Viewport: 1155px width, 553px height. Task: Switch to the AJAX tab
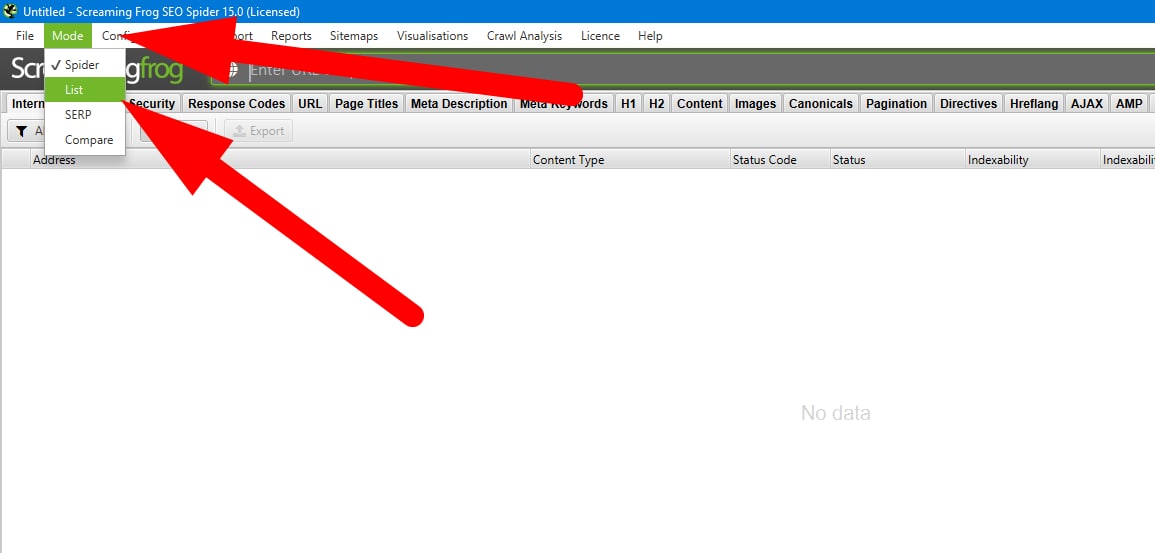coord(1086,104)
